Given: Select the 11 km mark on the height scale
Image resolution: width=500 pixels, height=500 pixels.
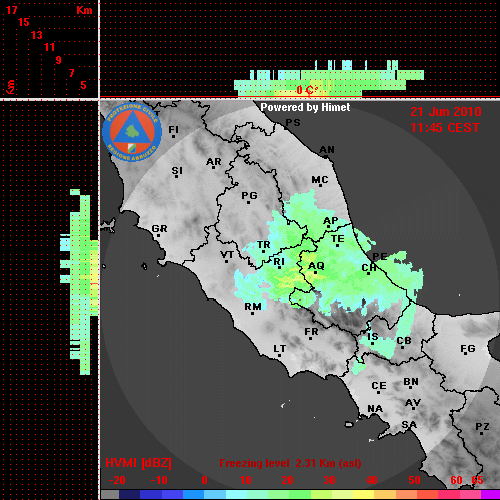Looking at the screenshot, I should pyautogui.click(x=49, y=47).
